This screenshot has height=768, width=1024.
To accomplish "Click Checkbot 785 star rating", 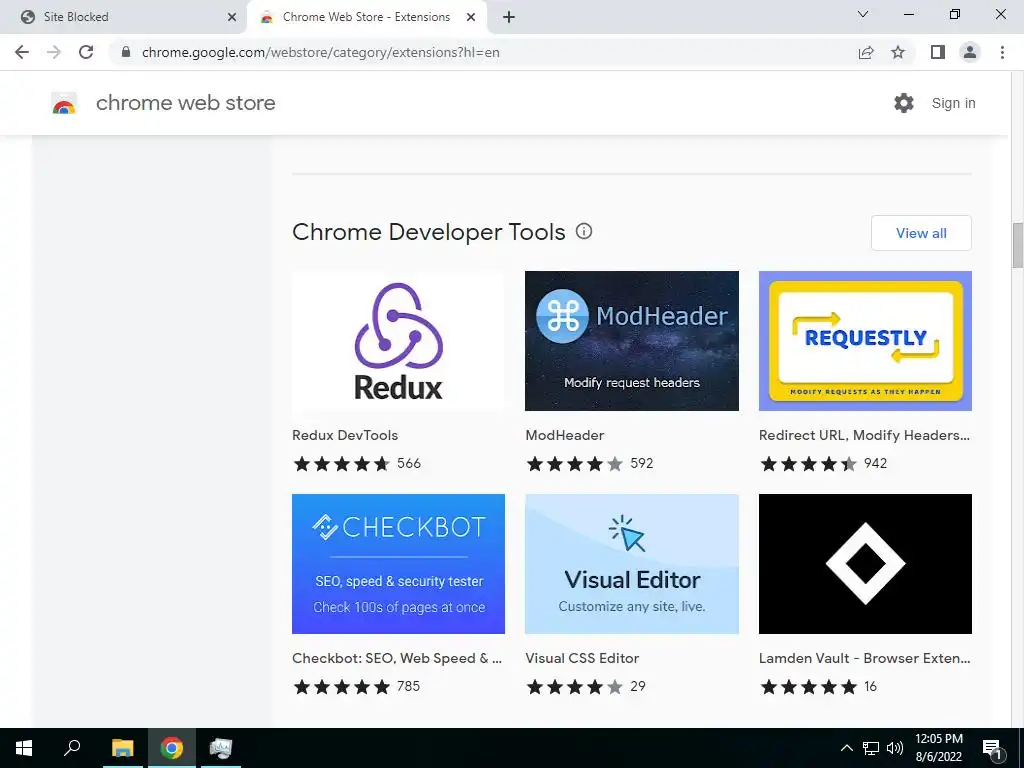I will click(357, 686).
